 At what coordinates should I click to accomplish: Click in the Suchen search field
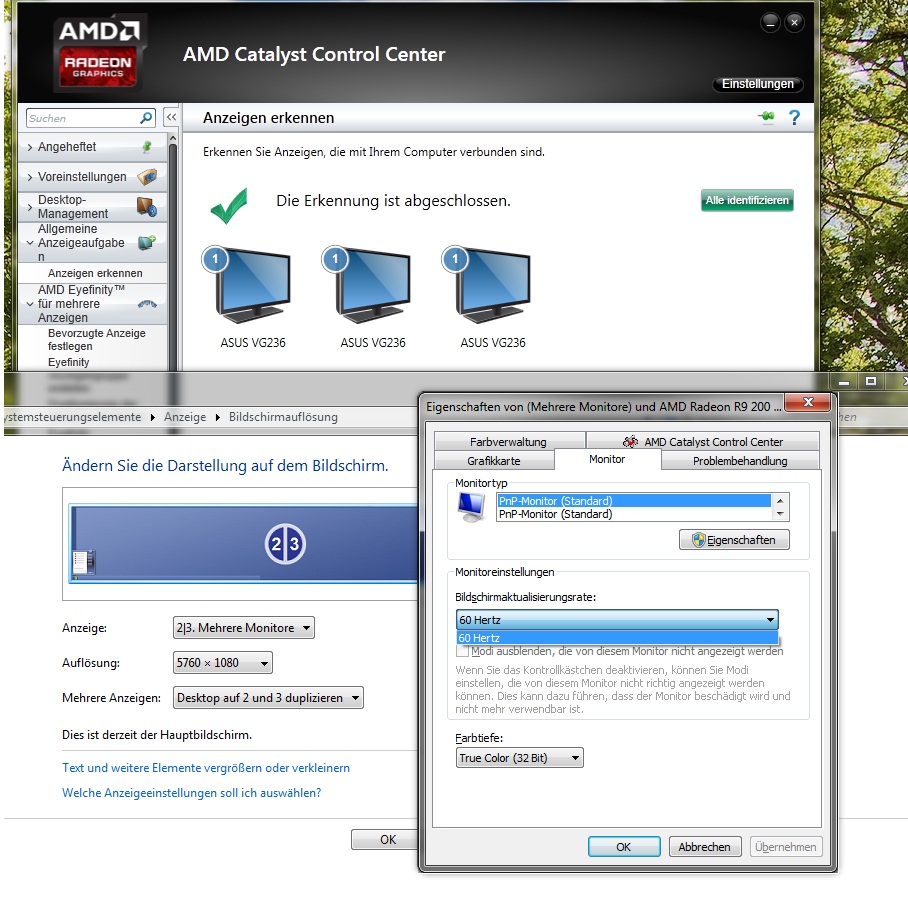point(83,118)
